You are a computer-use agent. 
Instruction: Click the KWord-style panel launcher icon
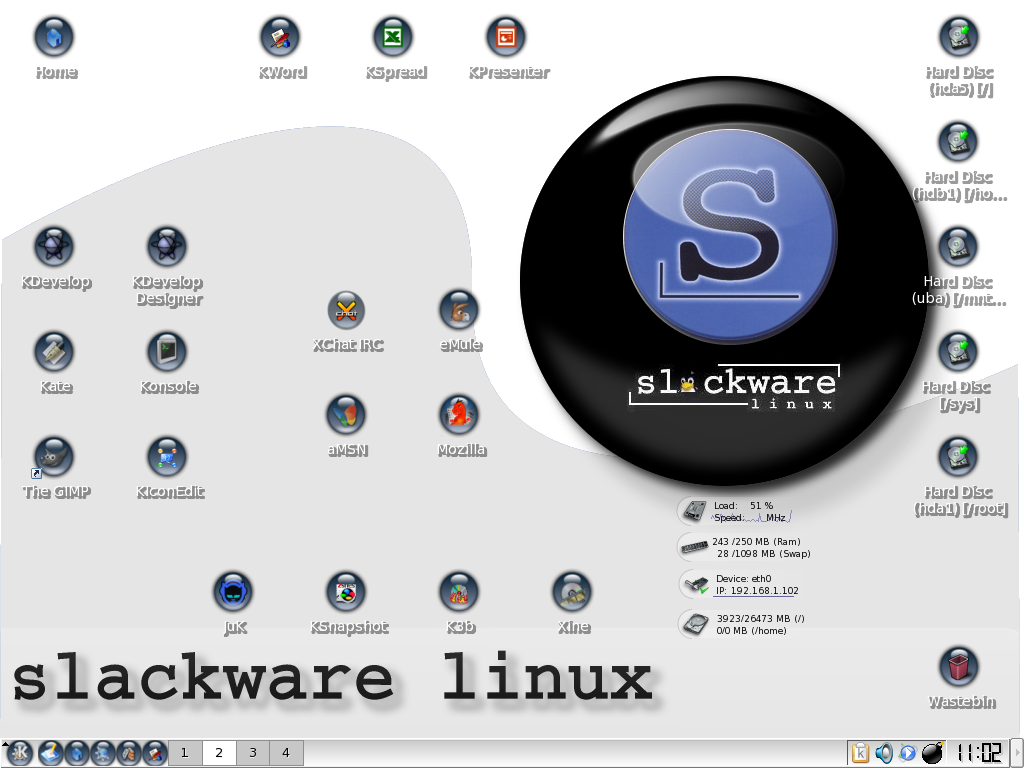(x=155, y=754)
